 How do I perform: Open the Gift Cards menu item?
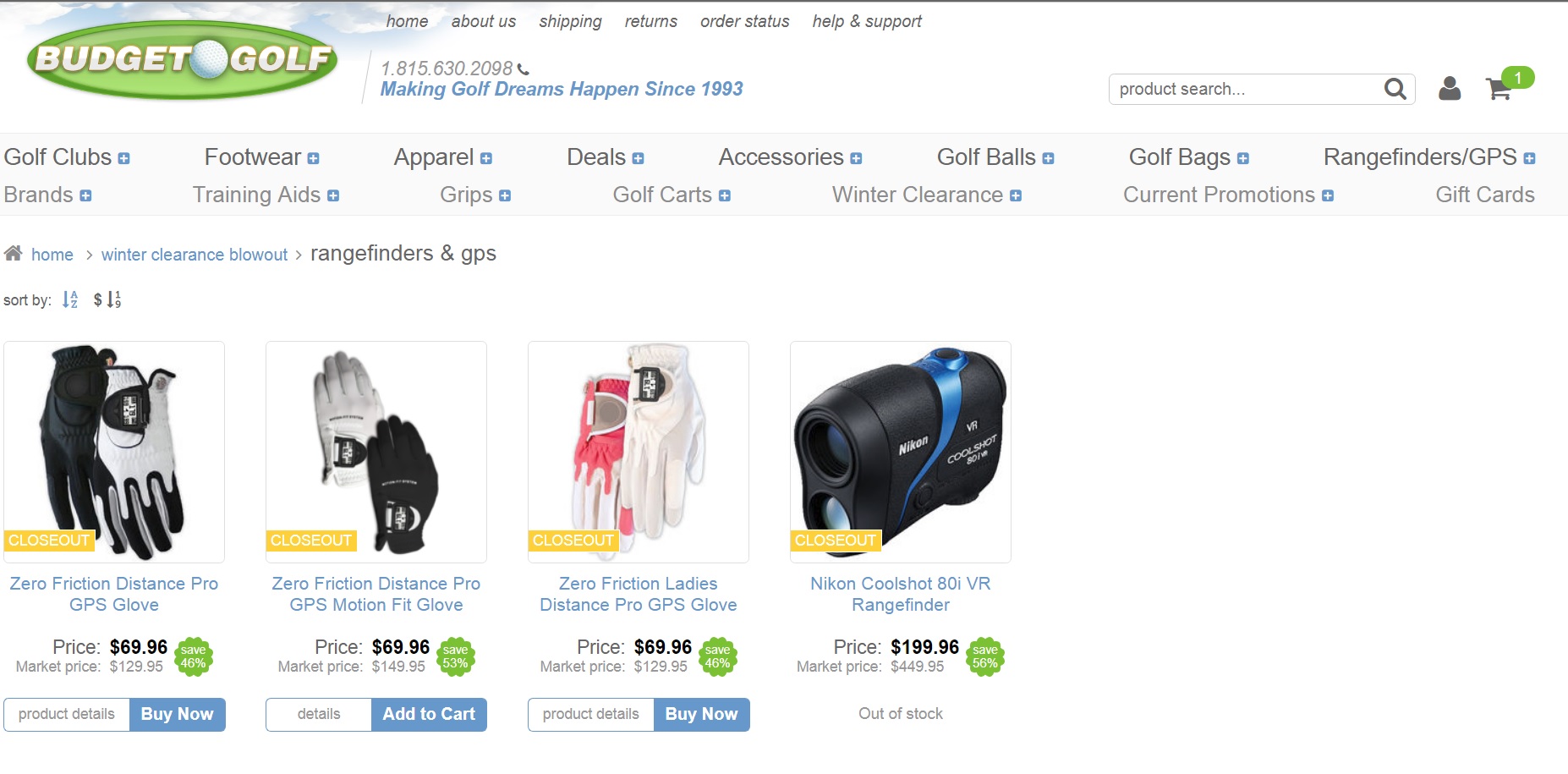tap(1485, 195)
